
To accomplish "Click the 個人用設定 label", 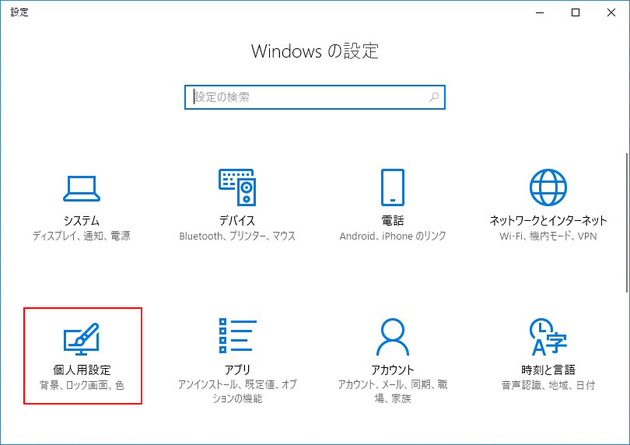I will 82,370.
